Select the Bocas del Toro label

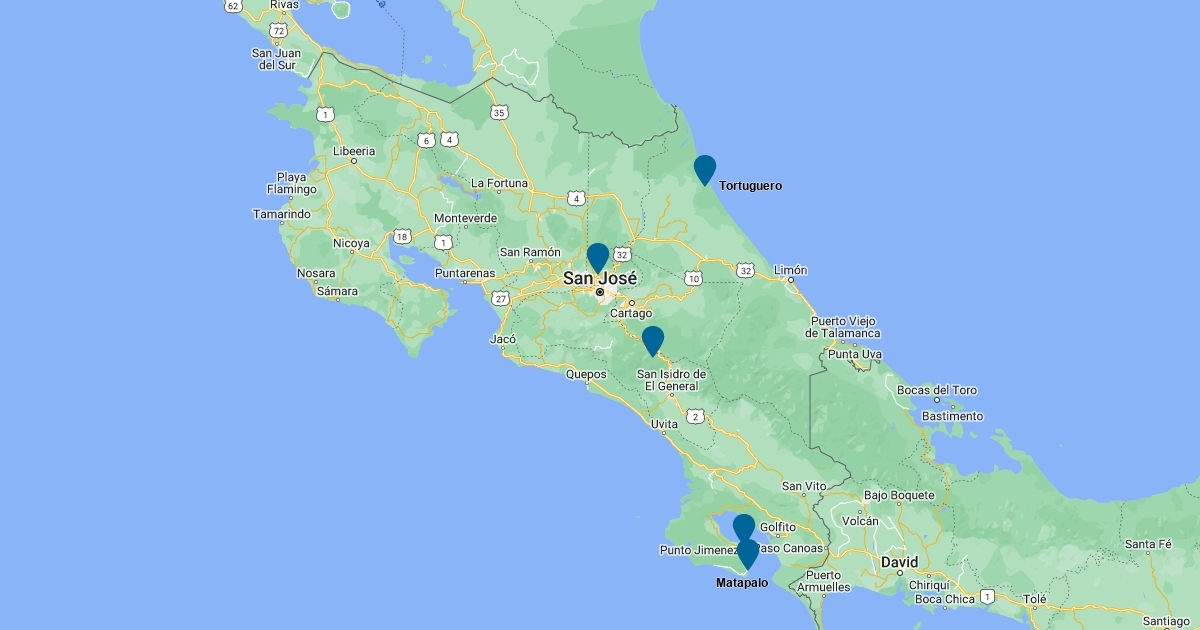937,390
